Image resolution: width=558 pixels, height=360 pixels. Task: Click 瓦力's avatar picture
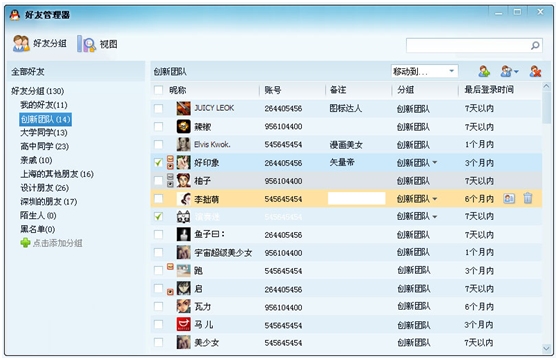(184, 306)
